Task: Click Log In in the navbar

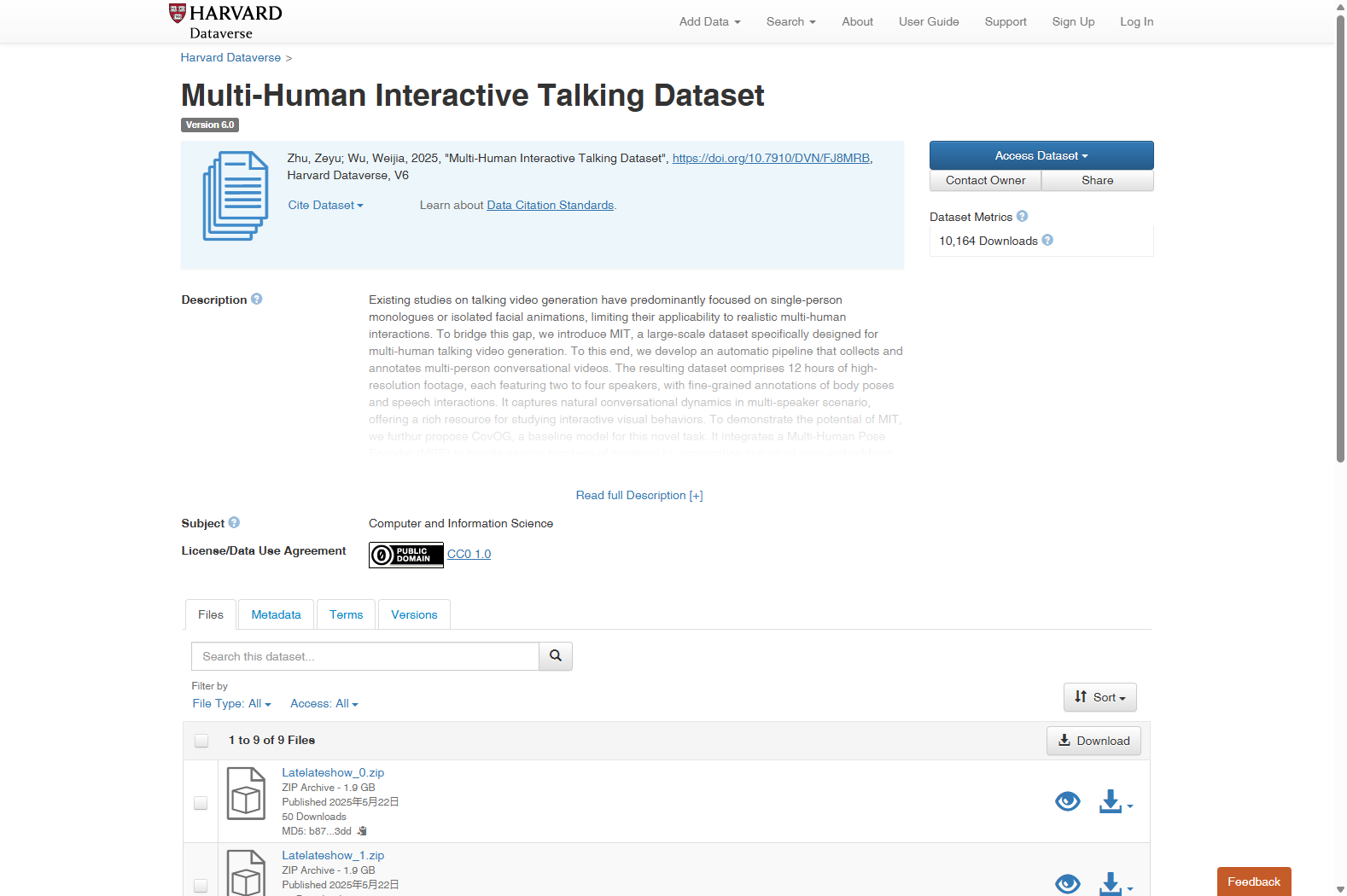Action: click(x=1136, y=22)
